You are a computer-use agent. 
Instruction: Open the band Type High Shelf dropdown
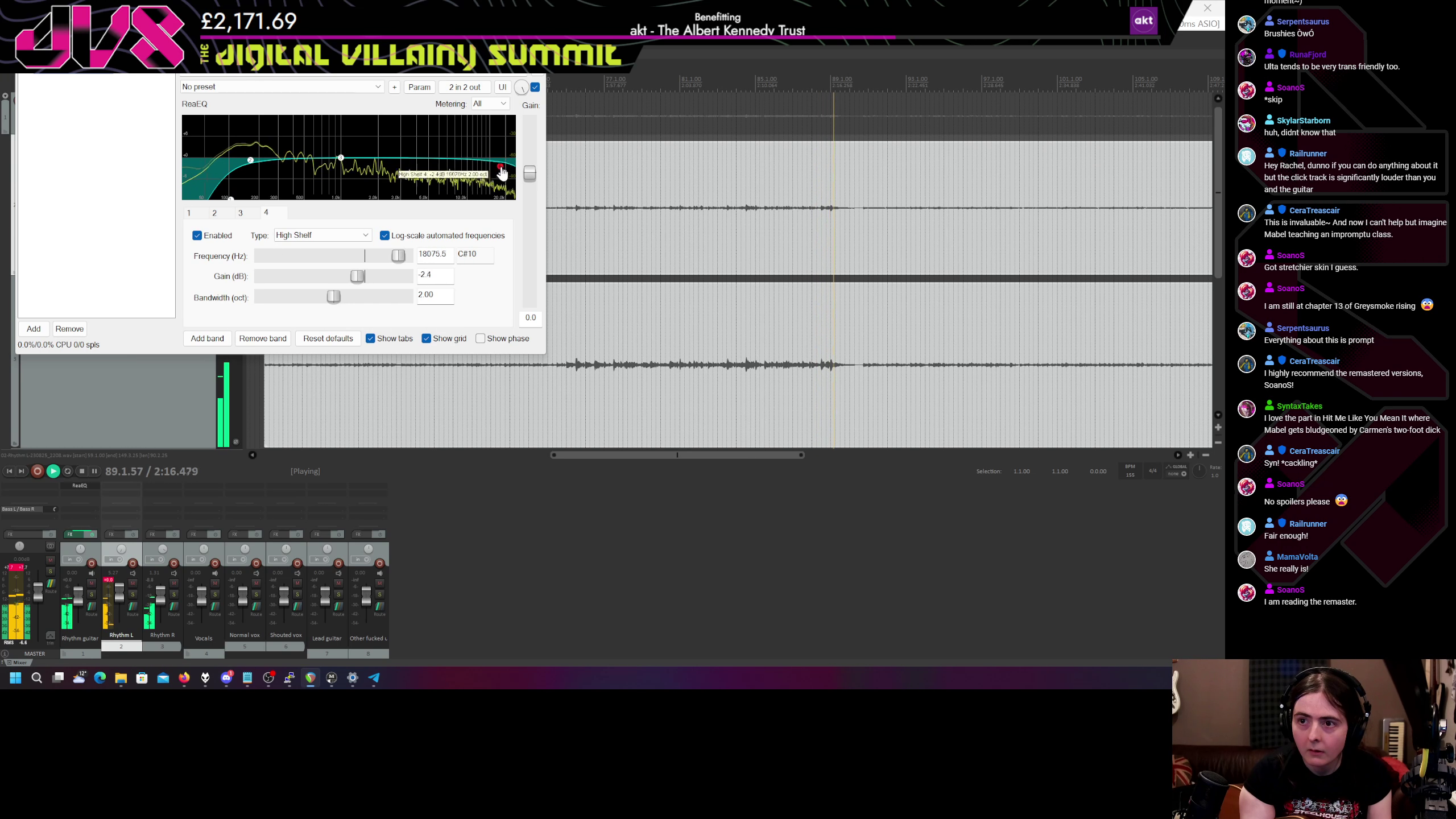pos(322,235)
